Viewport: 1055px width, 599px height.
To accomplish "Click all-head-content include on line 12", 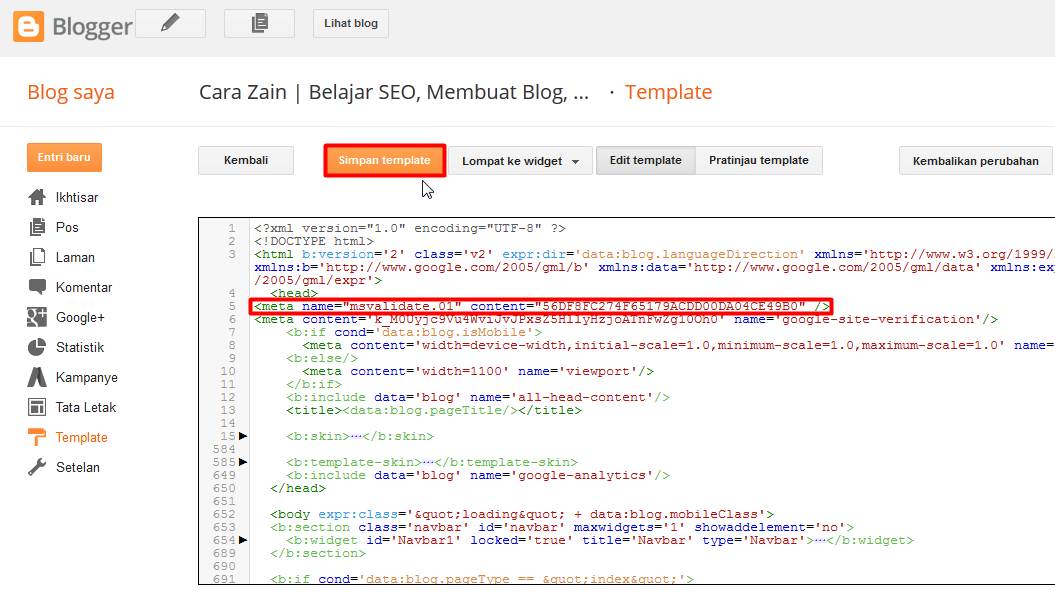I will pyautogui.click(x=478, y=397).
